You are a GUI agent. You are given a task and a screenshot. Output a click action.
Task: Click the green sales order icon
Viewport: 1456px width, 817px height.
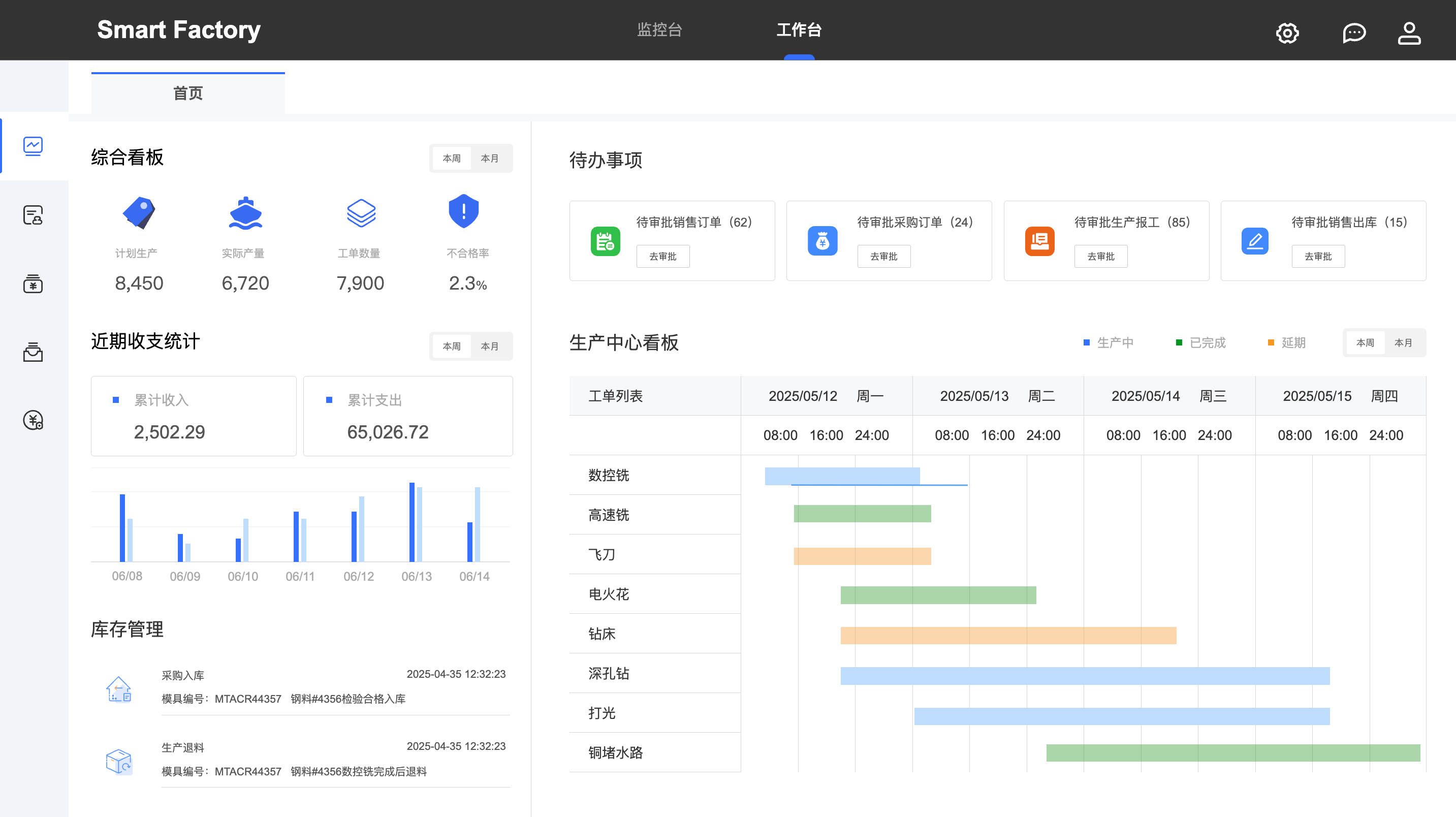point(605,241)
